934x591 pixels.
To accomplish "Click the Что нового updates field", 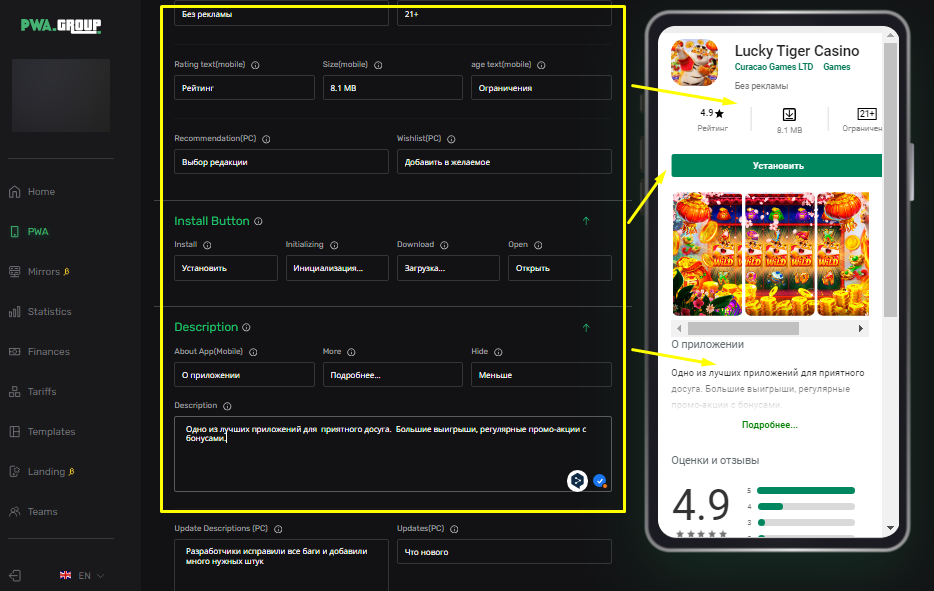I will tap(505, 552).
